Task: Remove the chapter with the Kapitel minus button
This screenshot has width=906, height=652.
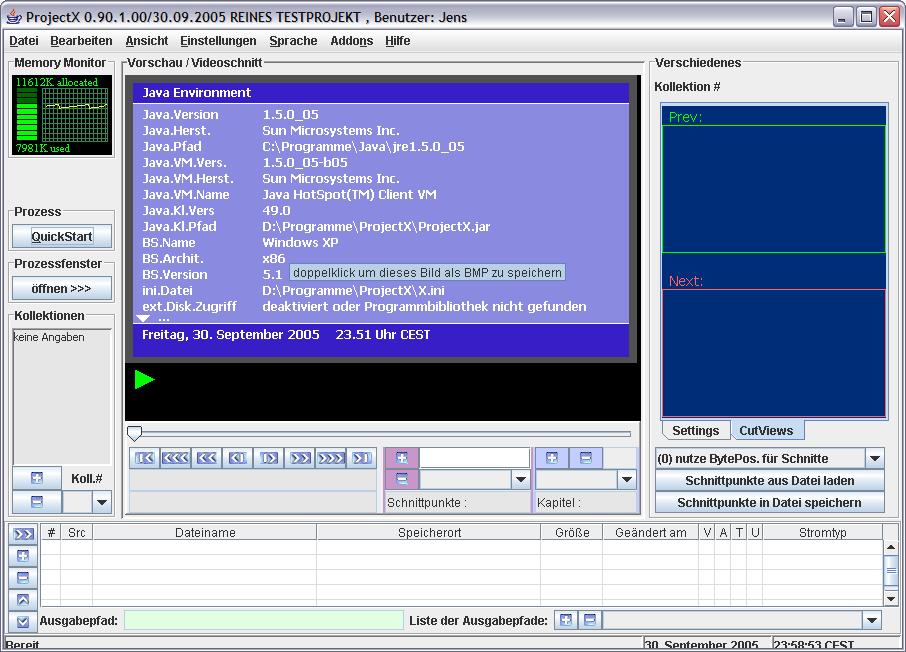Action: tap(585, 458)
